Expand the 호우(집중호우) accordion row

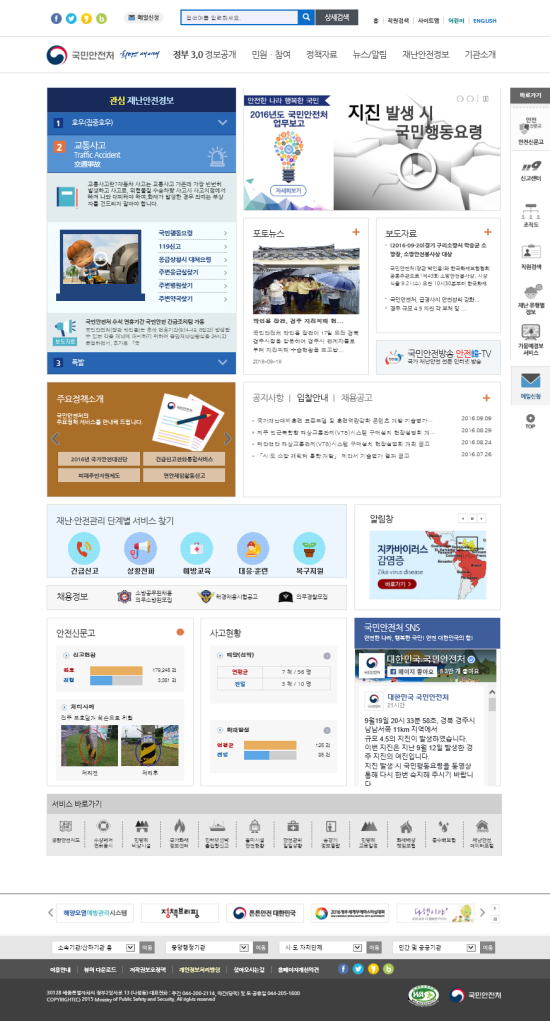141,122
